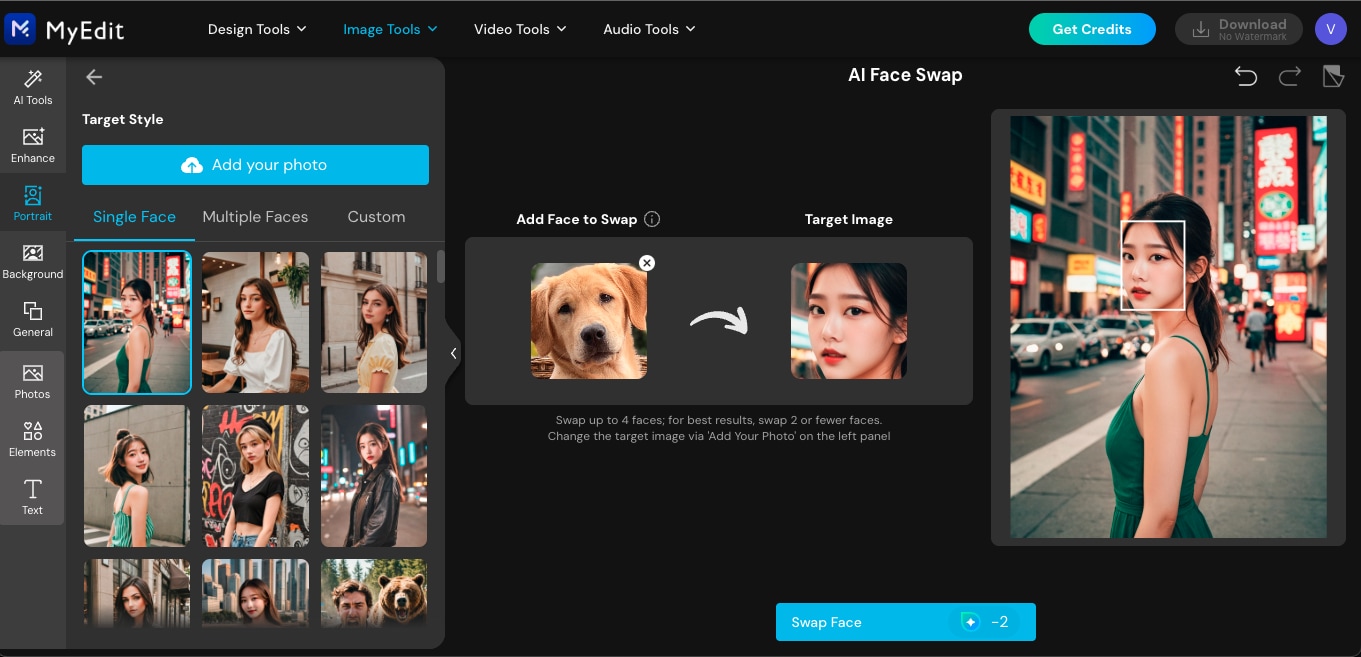This screenshot has width=1361, height=657.
Task: Select the Portrait sidebar tool
Action: [x=32, y=203]
